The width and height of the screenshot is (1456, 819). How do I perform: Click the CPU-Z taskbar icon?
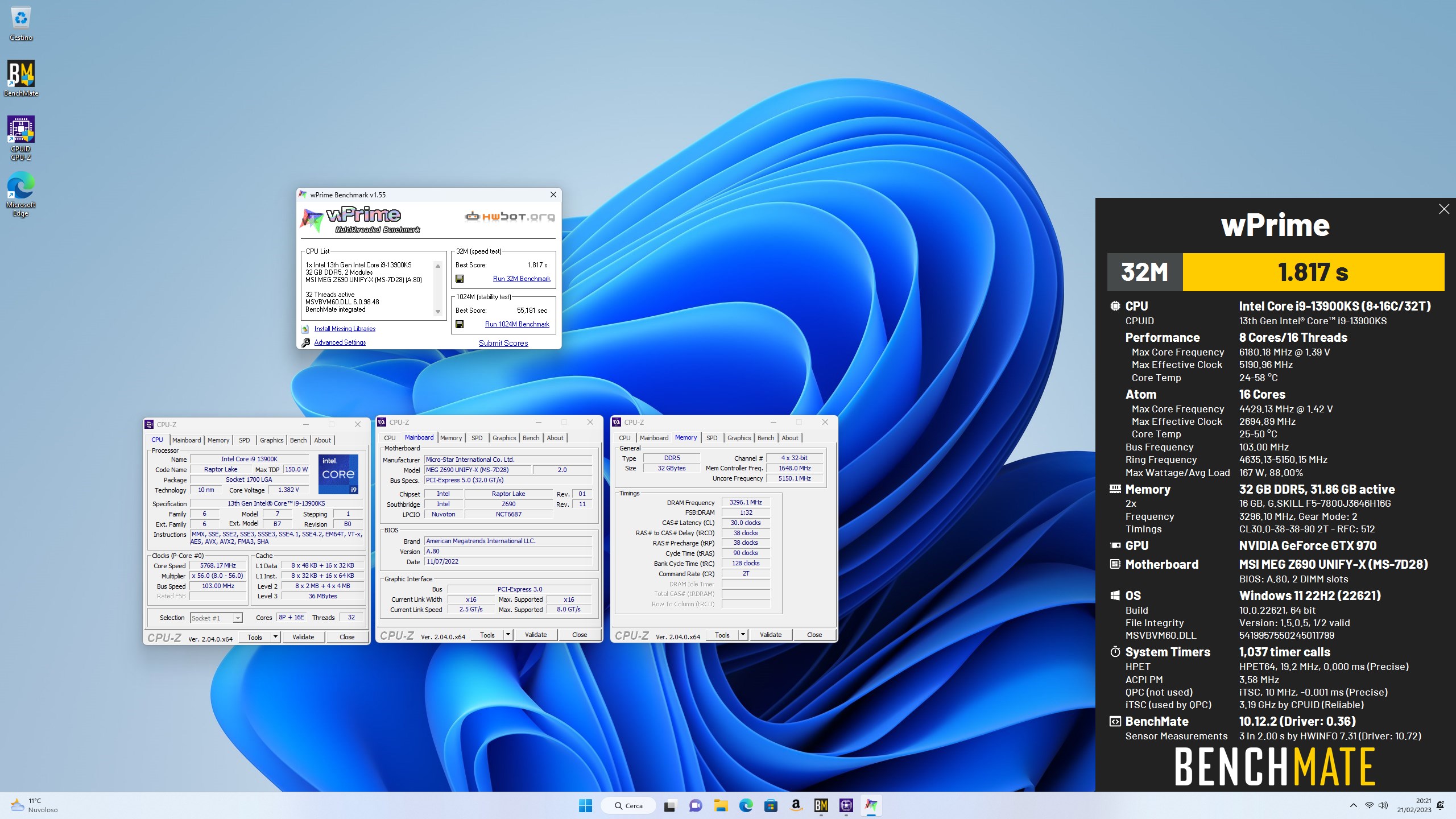click(x=846, y=805)
